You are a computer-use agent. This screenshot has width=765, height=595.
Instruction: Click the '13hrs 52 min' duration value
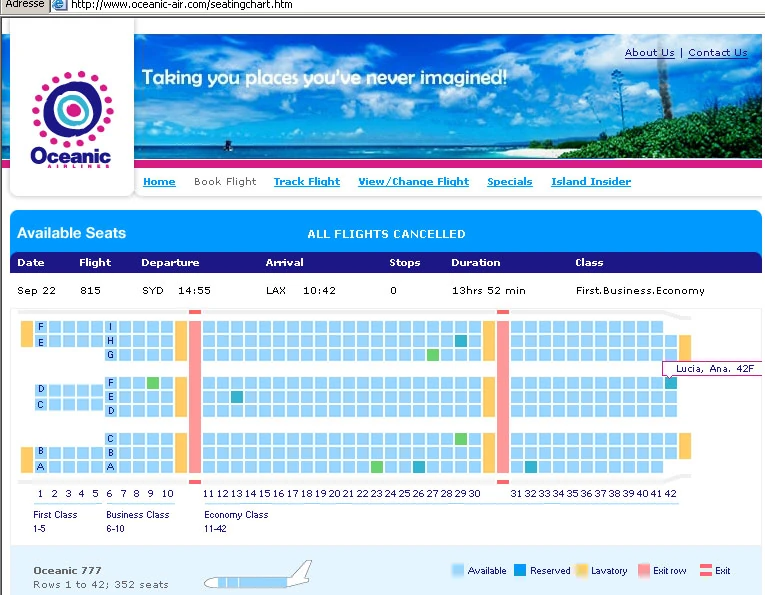pos(489,291)
